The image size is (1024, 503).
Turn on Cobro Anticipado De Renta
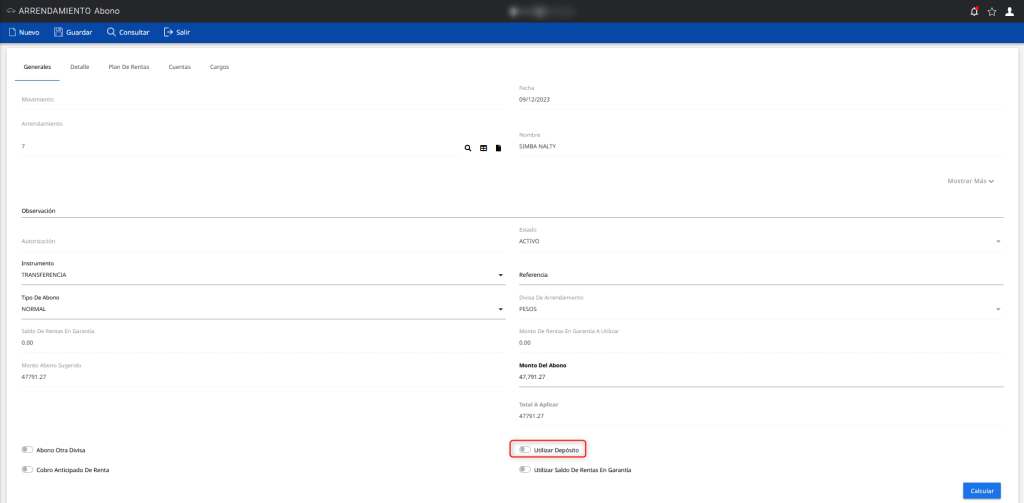coord(27,469)
